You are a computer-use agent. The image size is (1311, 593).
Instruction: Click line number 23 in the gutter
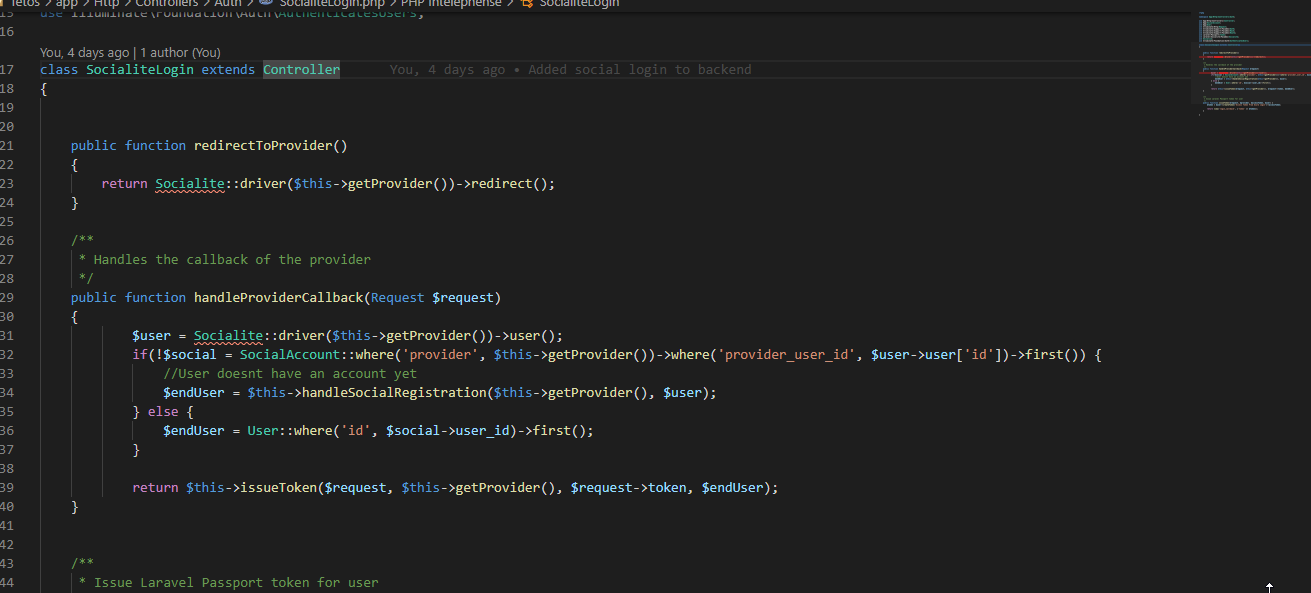point(7,184)
